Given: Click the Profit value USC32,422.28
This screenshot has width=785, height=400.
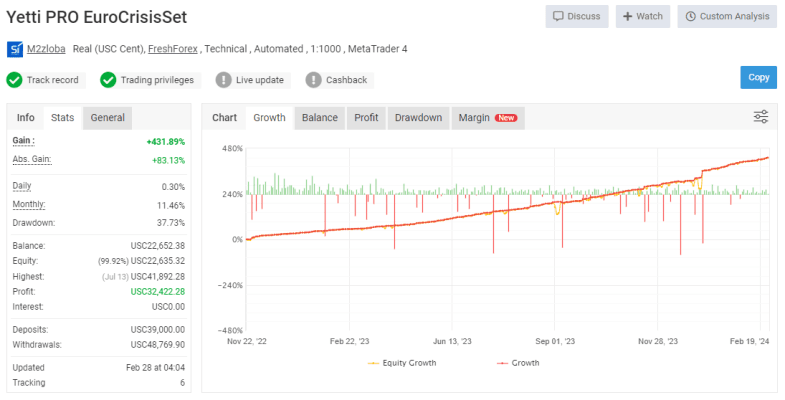Looking at the screenshot, I should (x=158, y=291).
